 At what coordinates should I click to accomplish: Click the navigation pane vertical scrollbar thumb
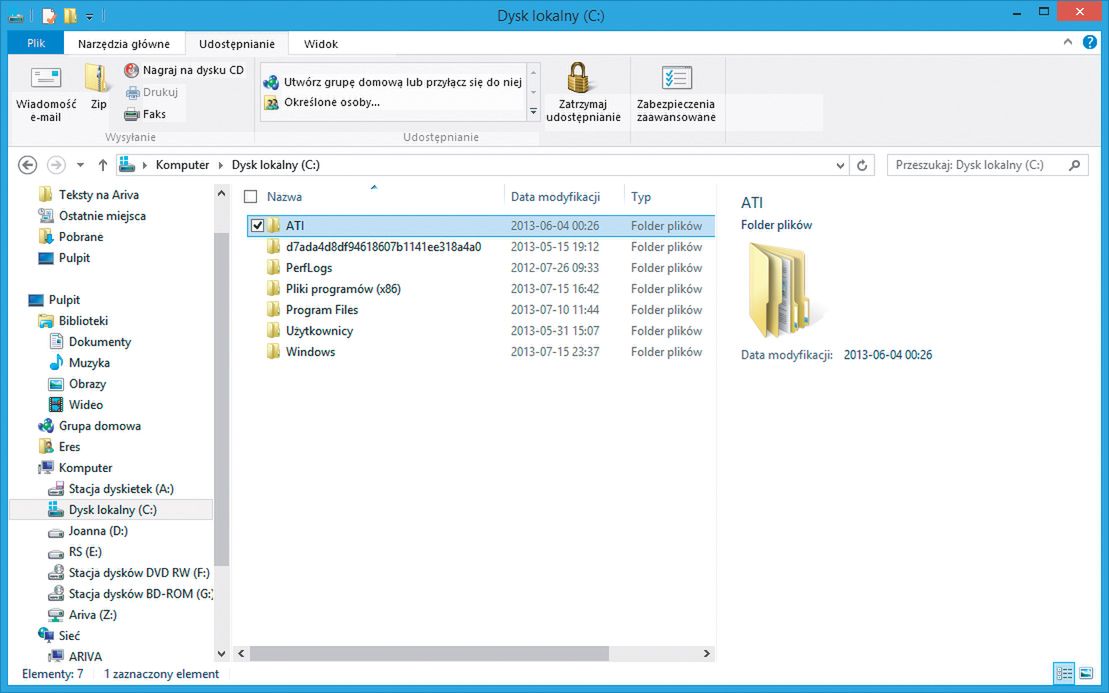pyautogui.click(x=221, y=400)
